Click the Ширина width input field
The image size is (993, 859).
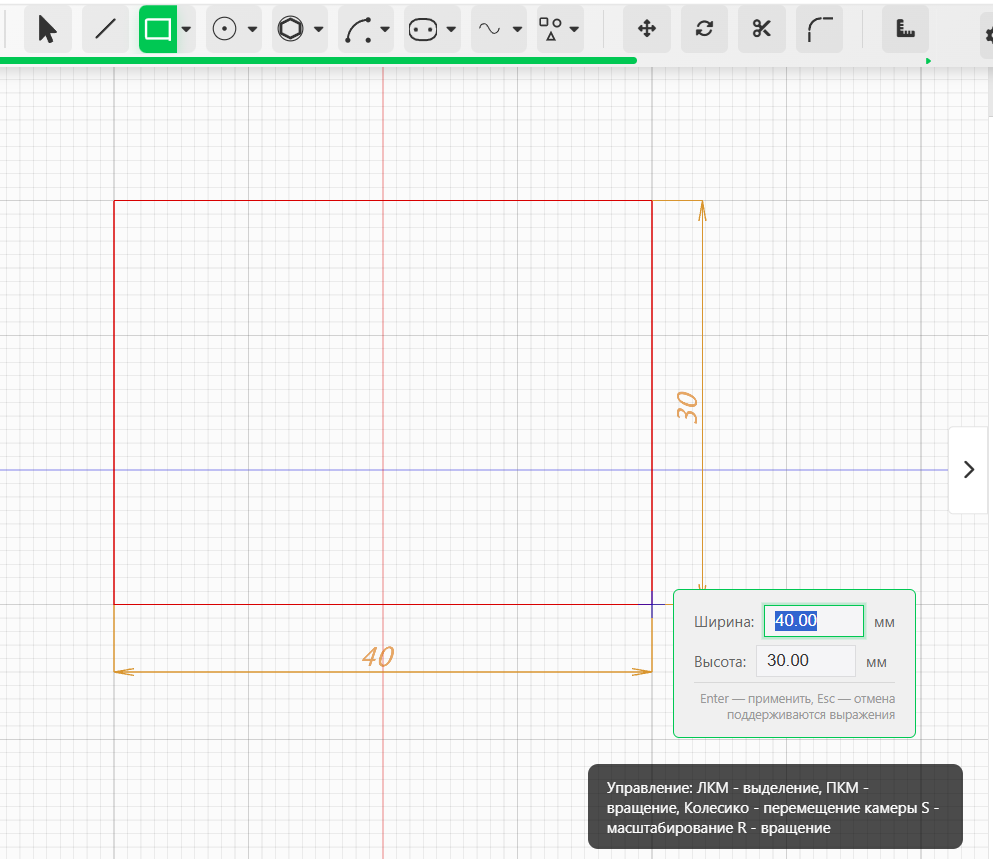point(814,621)
